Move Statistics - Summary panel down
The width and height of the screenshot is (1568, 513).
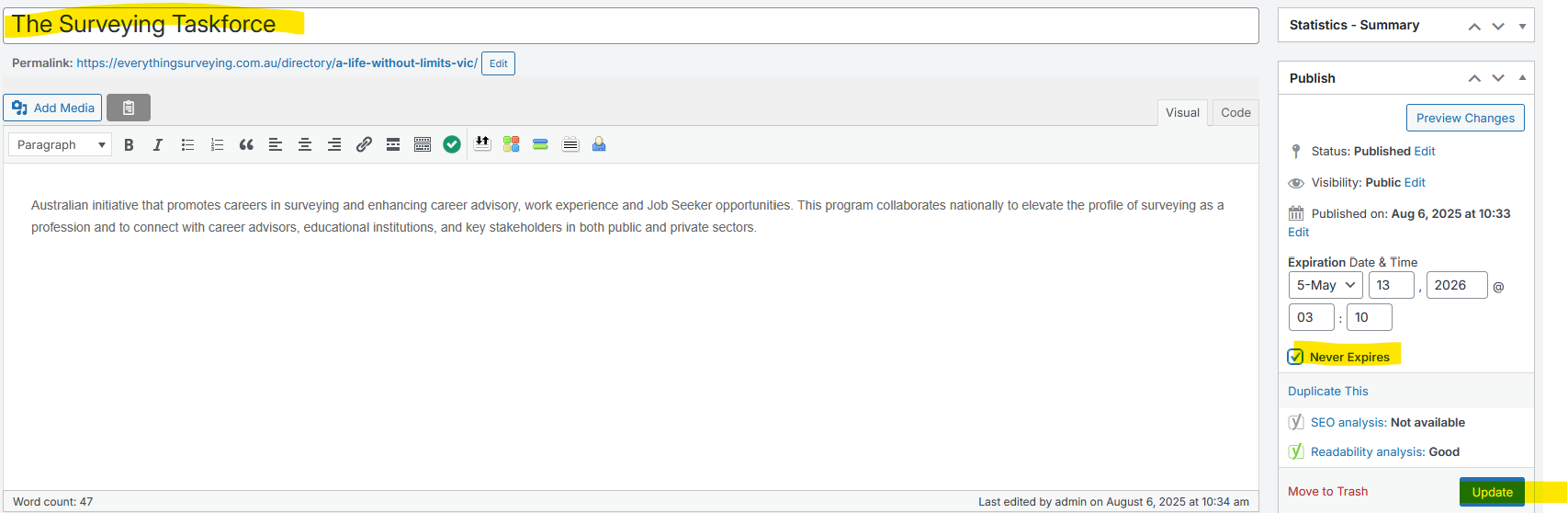coord(1498,26)
